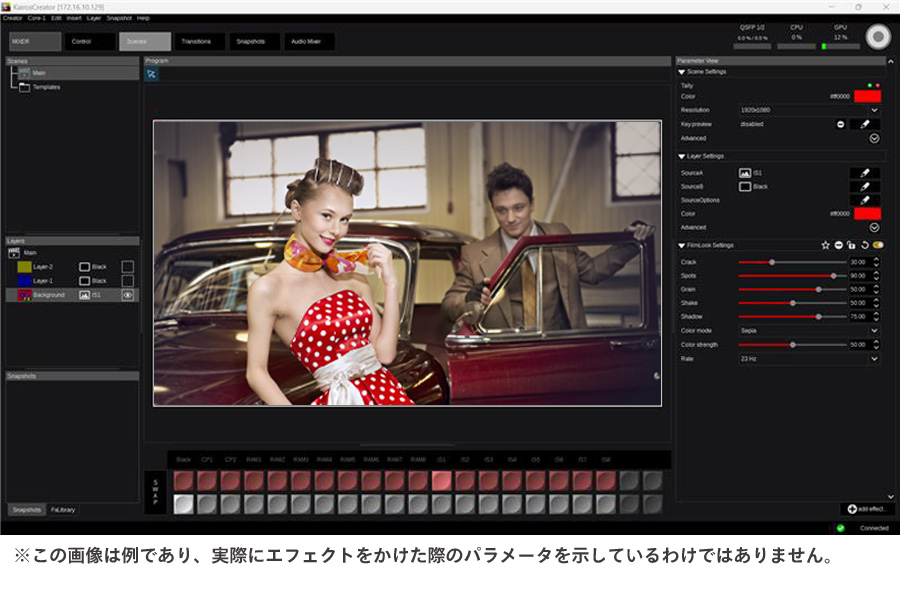
Task: Open the Resolution dropdown showing 1920x1080
Action: (872, 110)
